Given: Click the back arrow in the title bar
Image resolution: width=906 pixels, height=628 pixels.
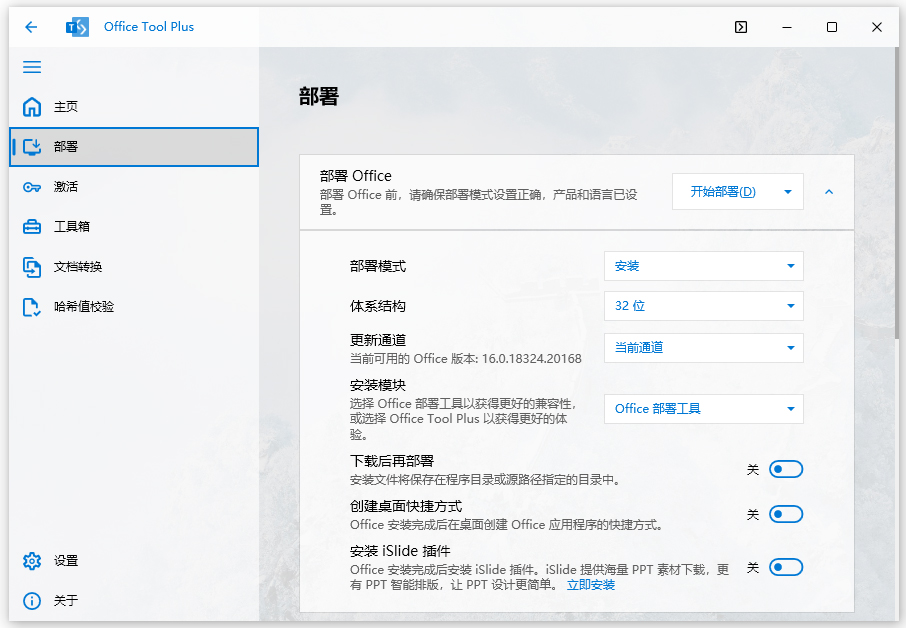Looking at the screenshot, I should [x=31, y=27].
